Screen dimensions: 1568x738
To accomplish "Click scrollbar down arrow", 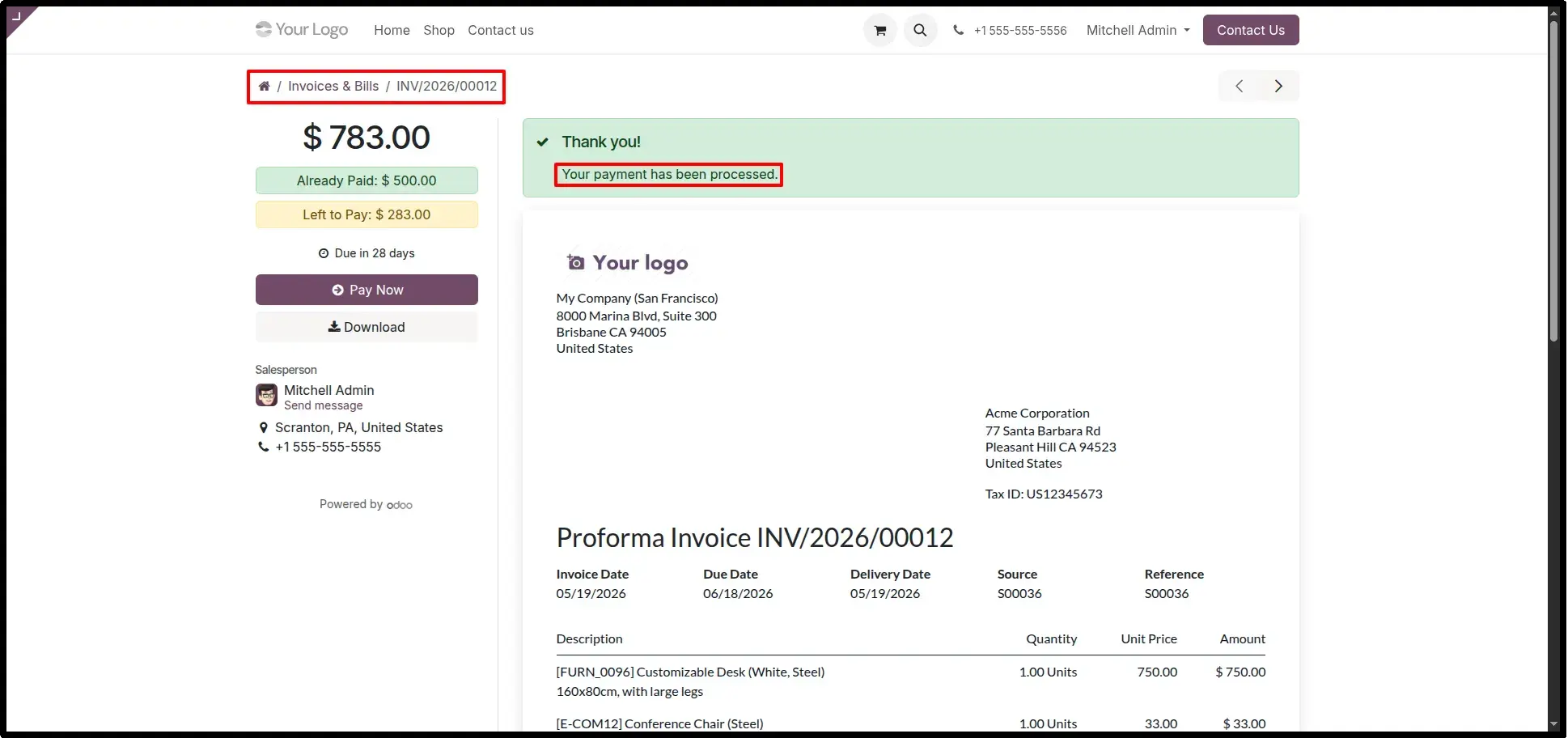I will (x=1553, y=724).
